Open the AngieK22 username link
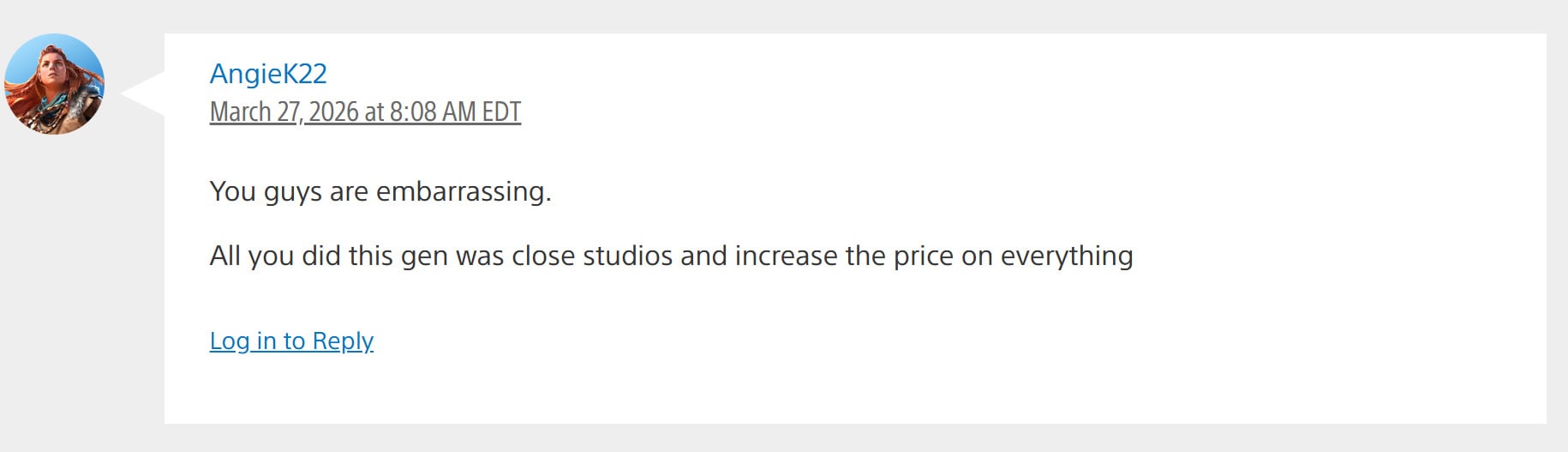Viewport: 1568px width, 452px height. (268, 74)
